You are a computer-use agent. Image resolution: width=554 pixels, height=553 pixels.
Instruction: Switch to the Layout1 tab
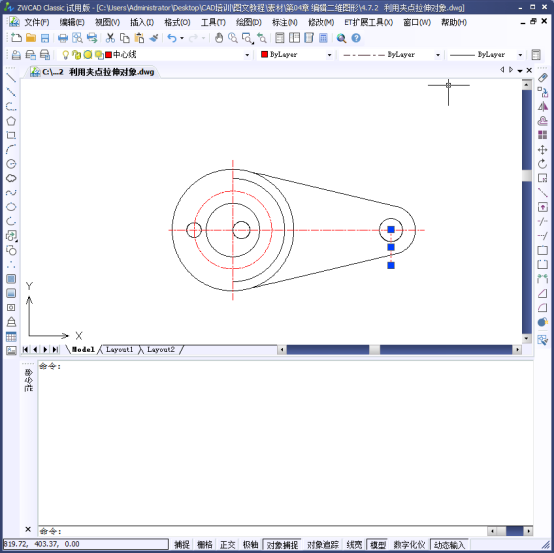[119, 349]
